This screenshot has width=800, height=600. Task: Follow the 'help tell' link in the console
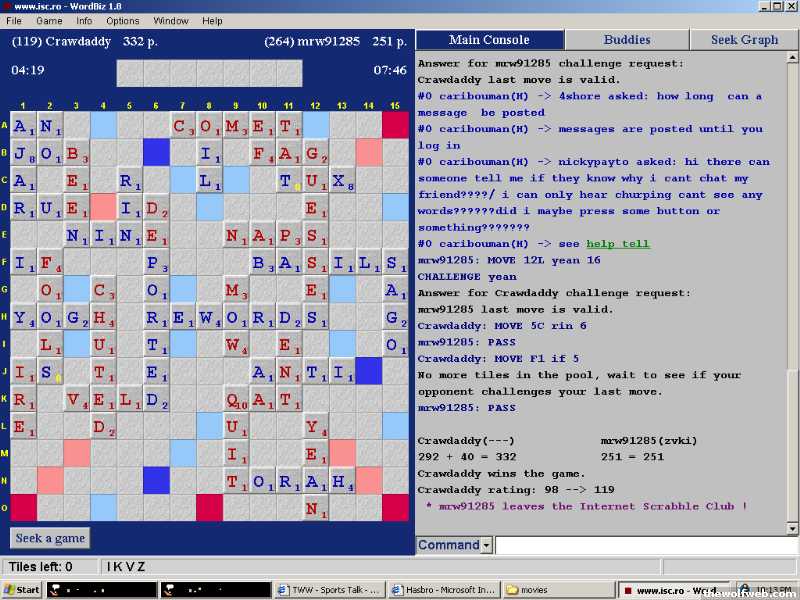[x=618, y=244]
